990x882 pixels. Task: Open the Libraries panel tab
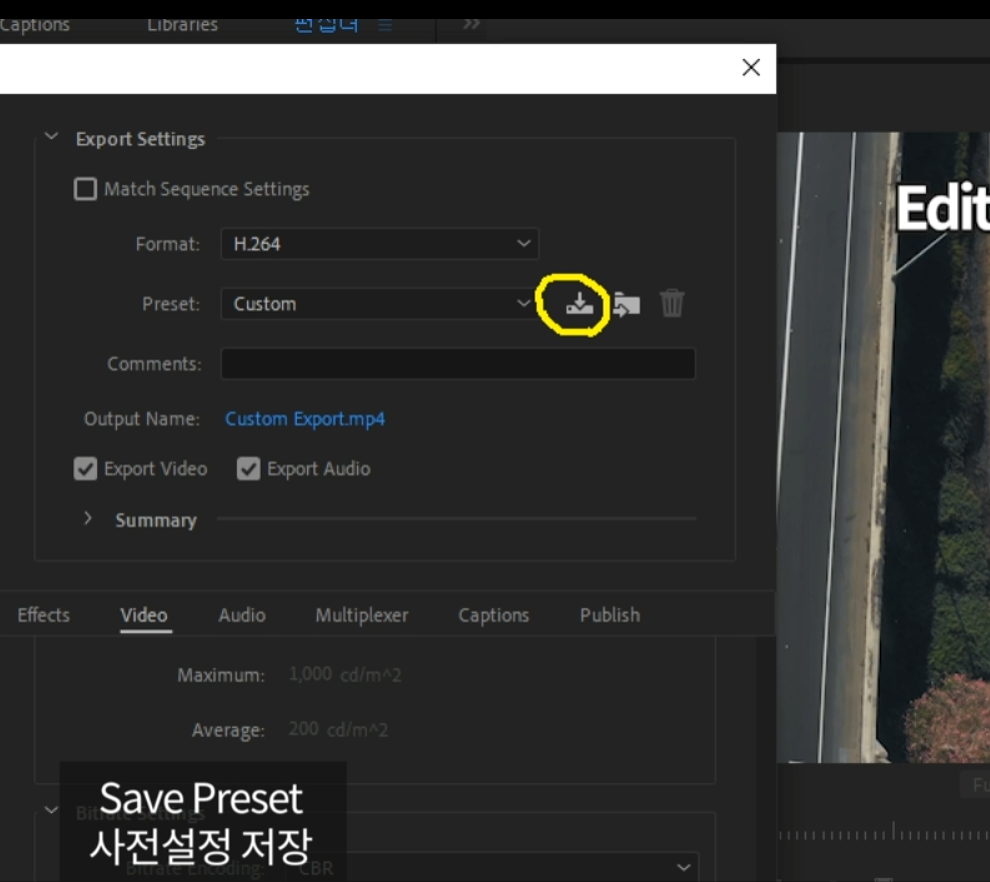(x=182, y=25)
